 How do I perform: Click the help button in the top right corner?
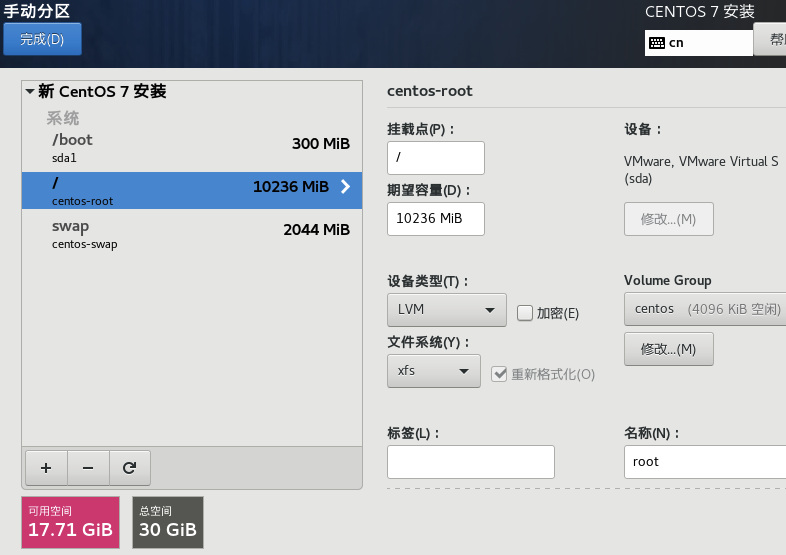[770, 39]
